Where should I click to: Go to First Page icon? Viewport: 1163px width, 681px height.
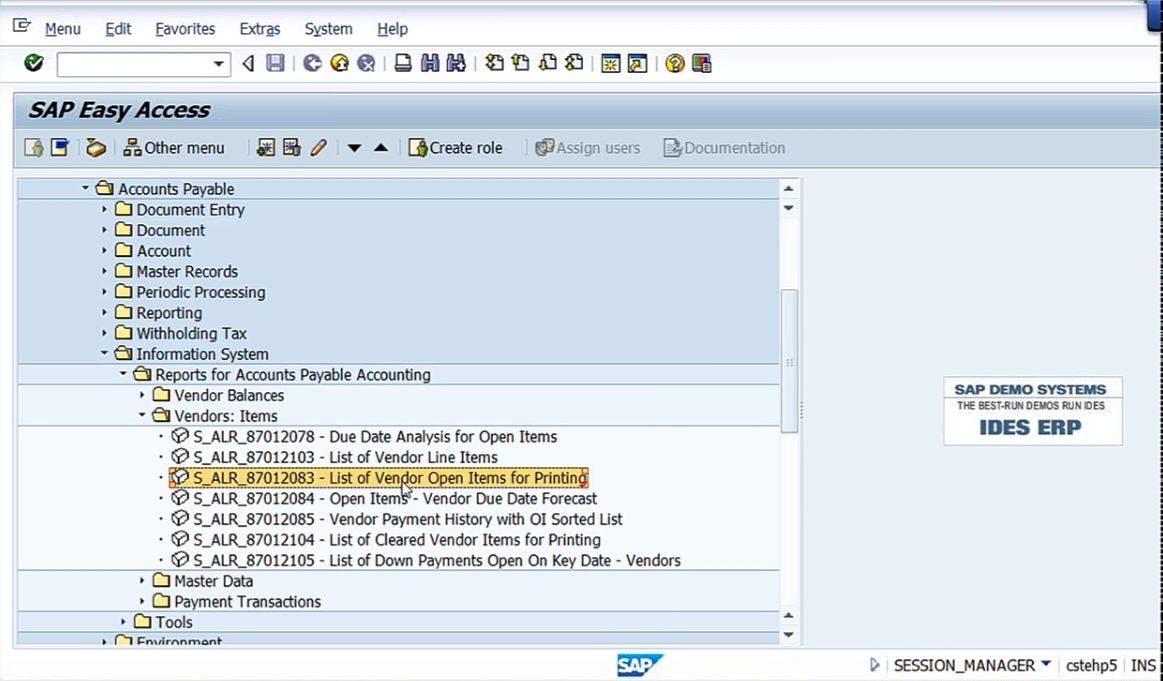[494, 63]
